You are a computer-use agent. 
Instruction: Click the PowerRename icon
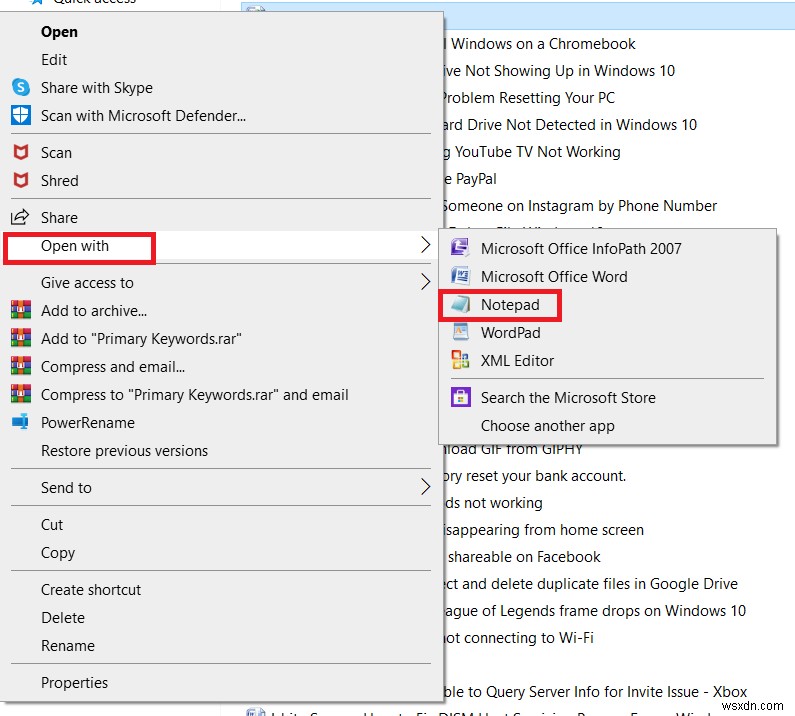point(20,422)
